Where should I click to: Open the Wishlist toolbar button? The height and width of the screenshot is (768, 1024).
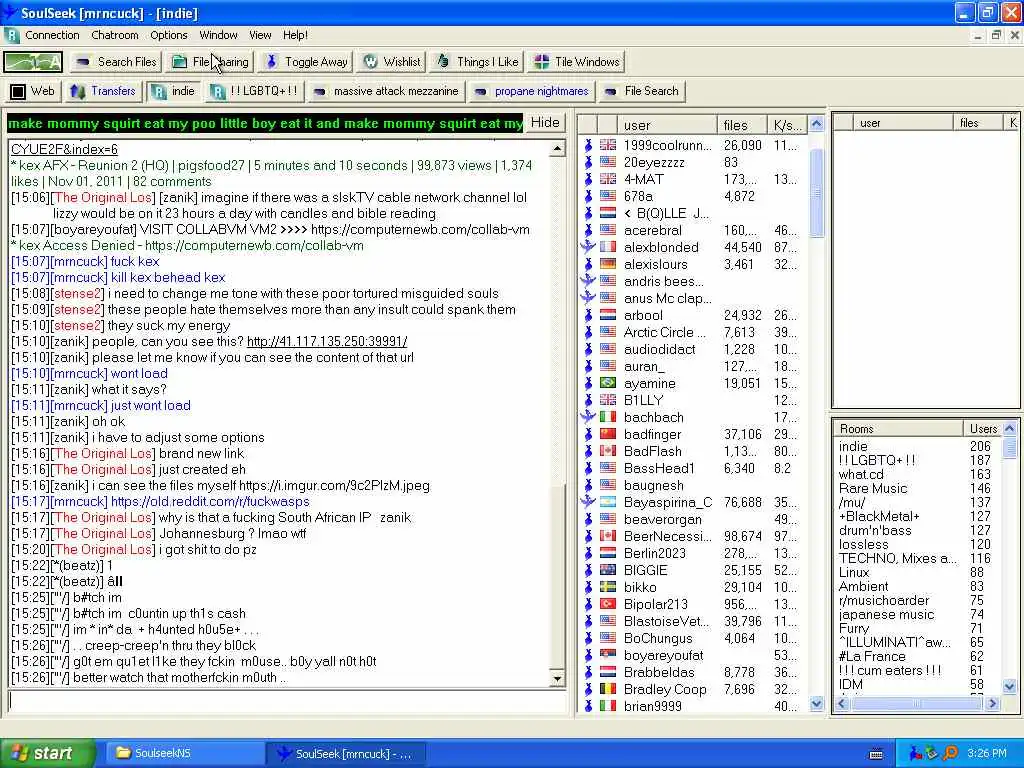392,62
